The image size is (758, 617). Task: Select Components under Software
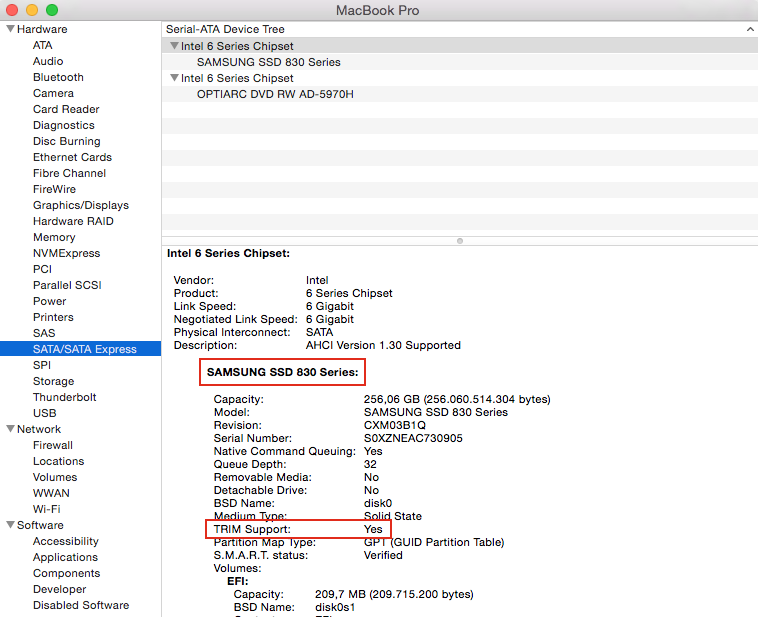click(66, 573)
